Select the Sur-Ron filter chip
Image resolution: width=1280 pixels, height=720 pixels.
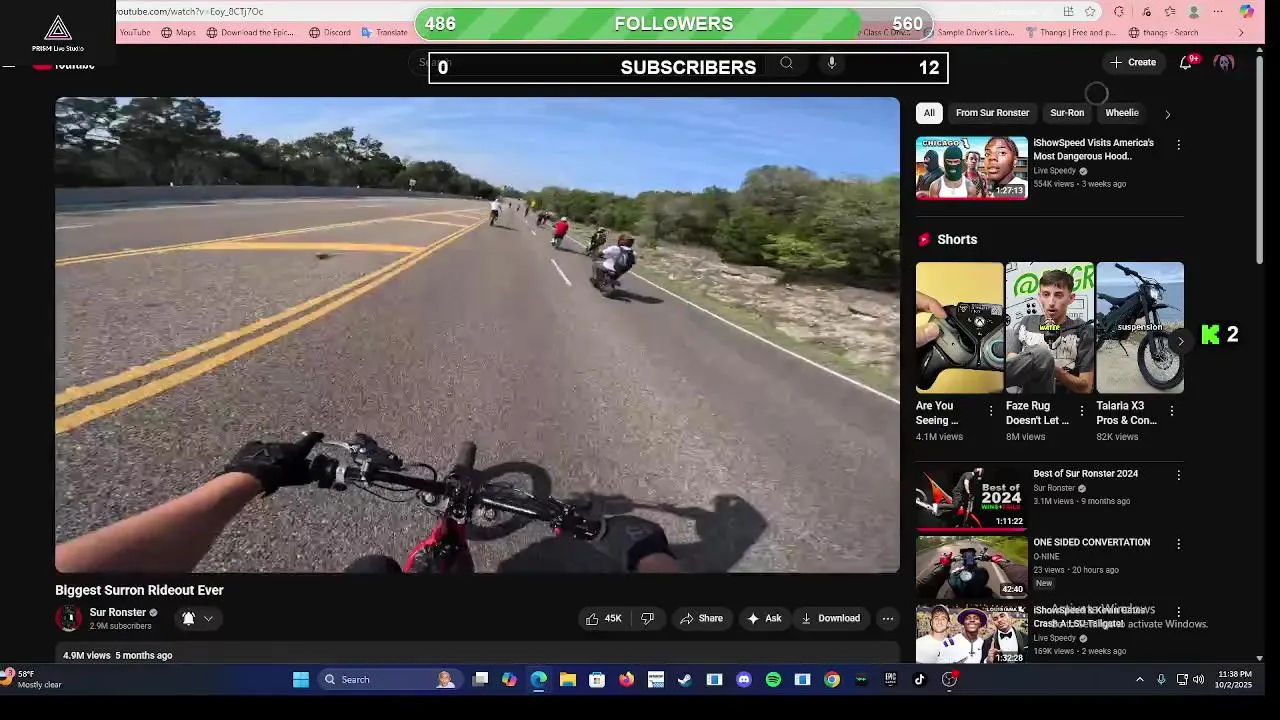pyautogui.click(x=1067, y=113)
